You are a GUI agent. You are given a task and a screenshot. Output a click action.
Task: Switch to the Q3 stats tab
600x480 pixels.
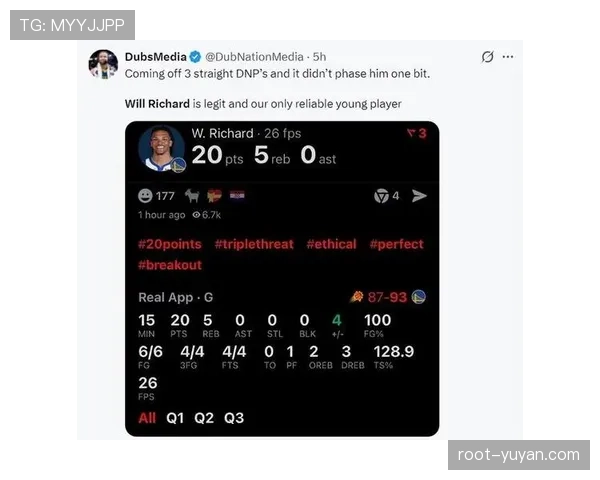click(234, 418)
